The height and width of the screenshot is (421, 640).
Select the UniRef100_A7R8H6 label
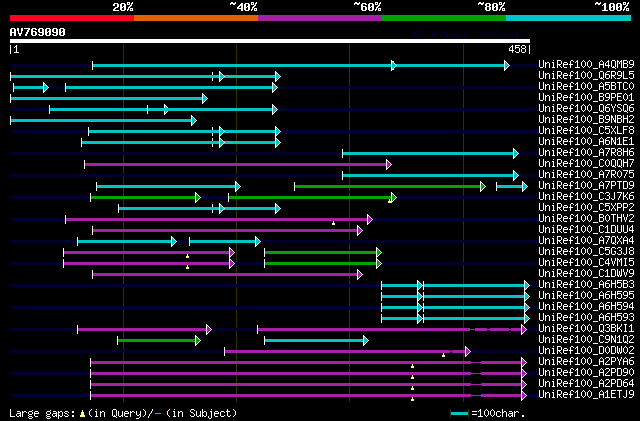pyautogui.click(x=586, y=153)
